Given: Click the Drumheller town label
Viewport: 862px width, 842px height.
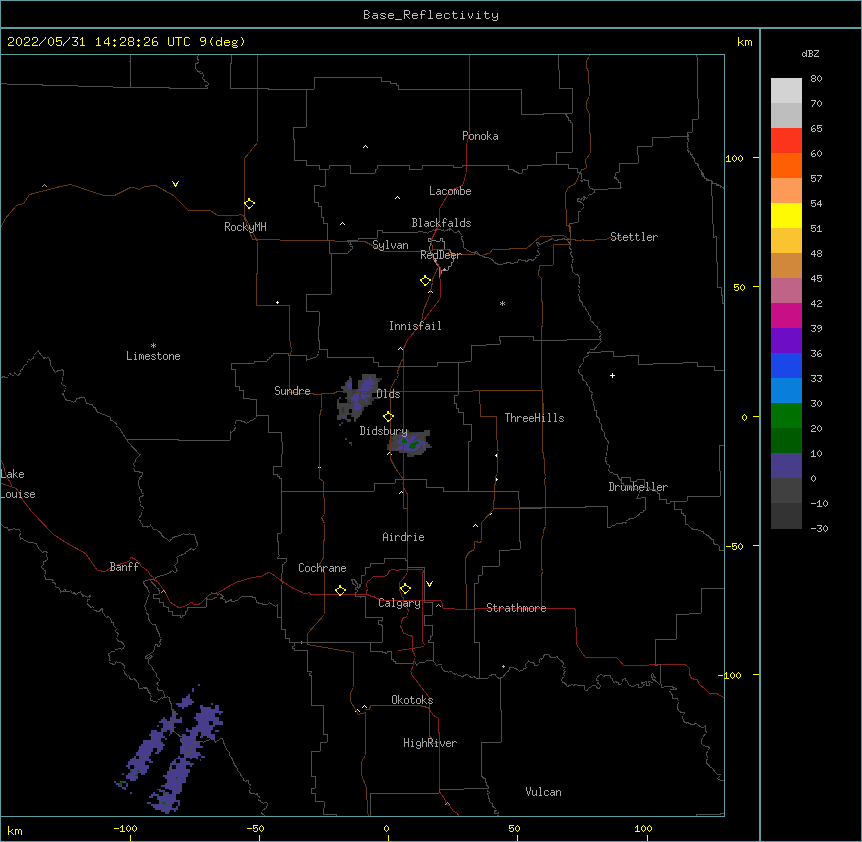Looking at the screenshot, I should click(638, 487).
